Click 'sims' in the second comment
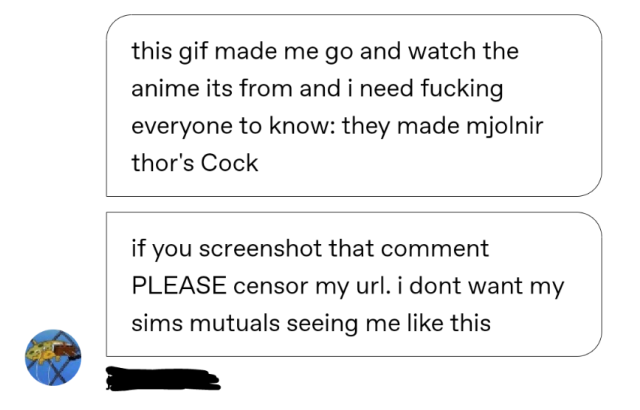The image size is (640, 410). pyautogui.click(x=157, y=323)
